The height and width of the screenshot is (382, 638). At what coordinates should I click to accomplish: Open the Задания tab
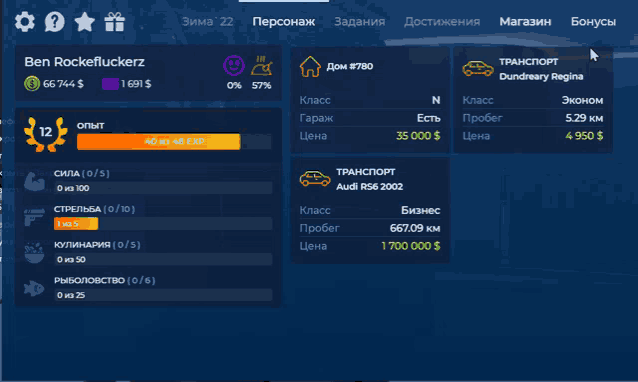[360, 22]
